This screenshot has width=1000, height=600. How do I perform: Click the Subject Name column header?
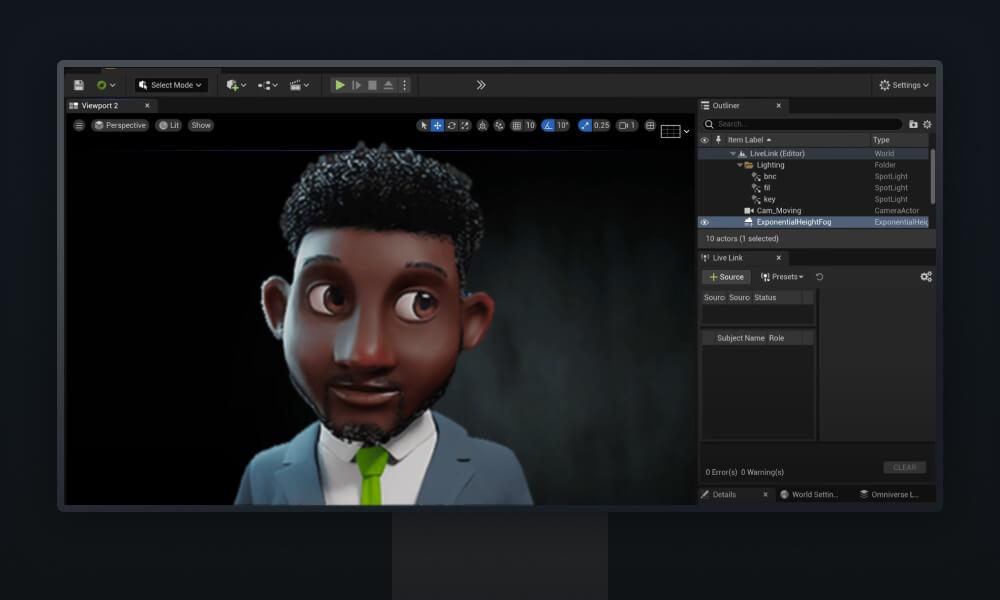click(x=740, y=338)
